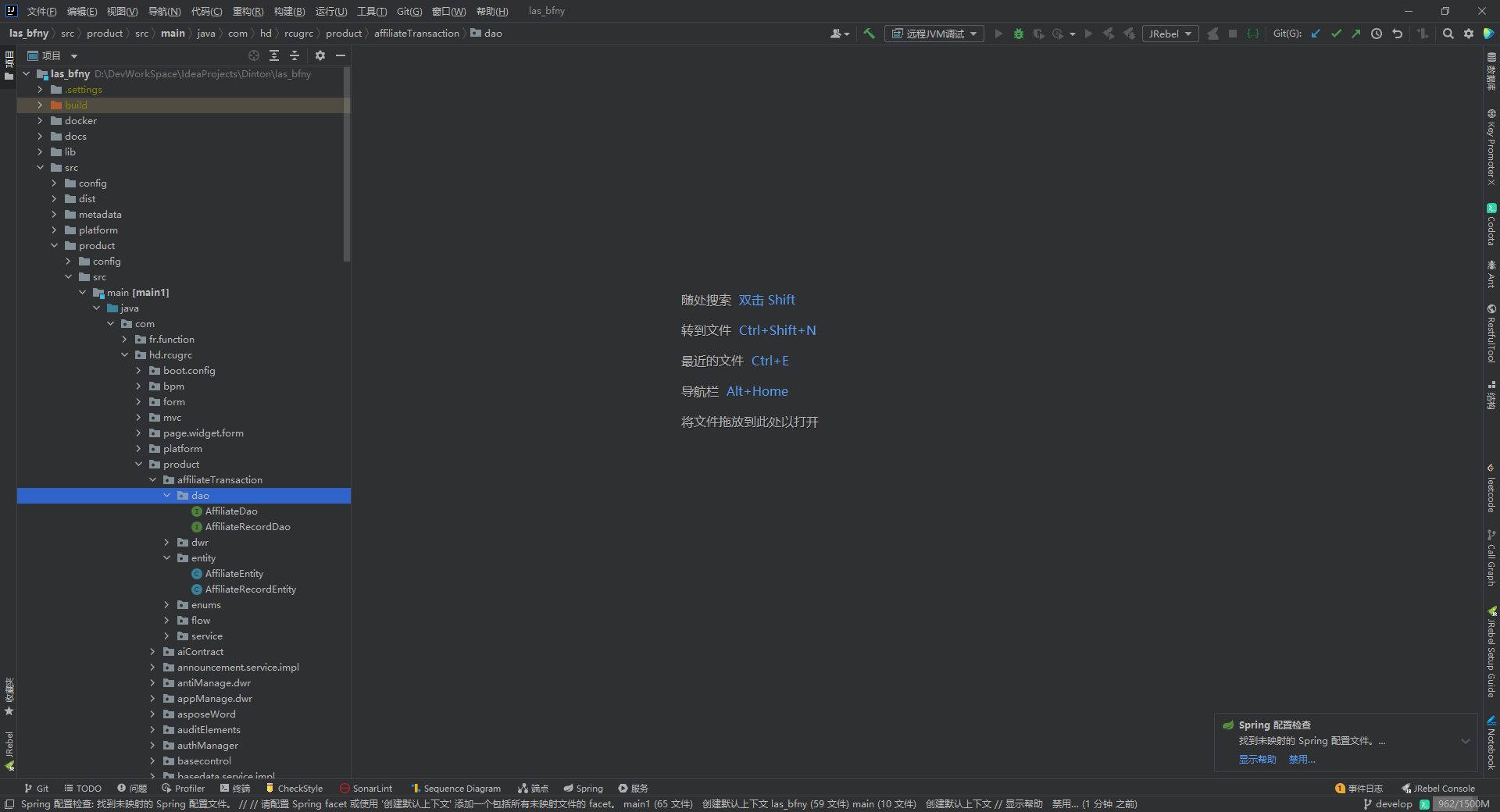Open the Git(G) menu
The image size is (1500, 812).
(409, 11)
